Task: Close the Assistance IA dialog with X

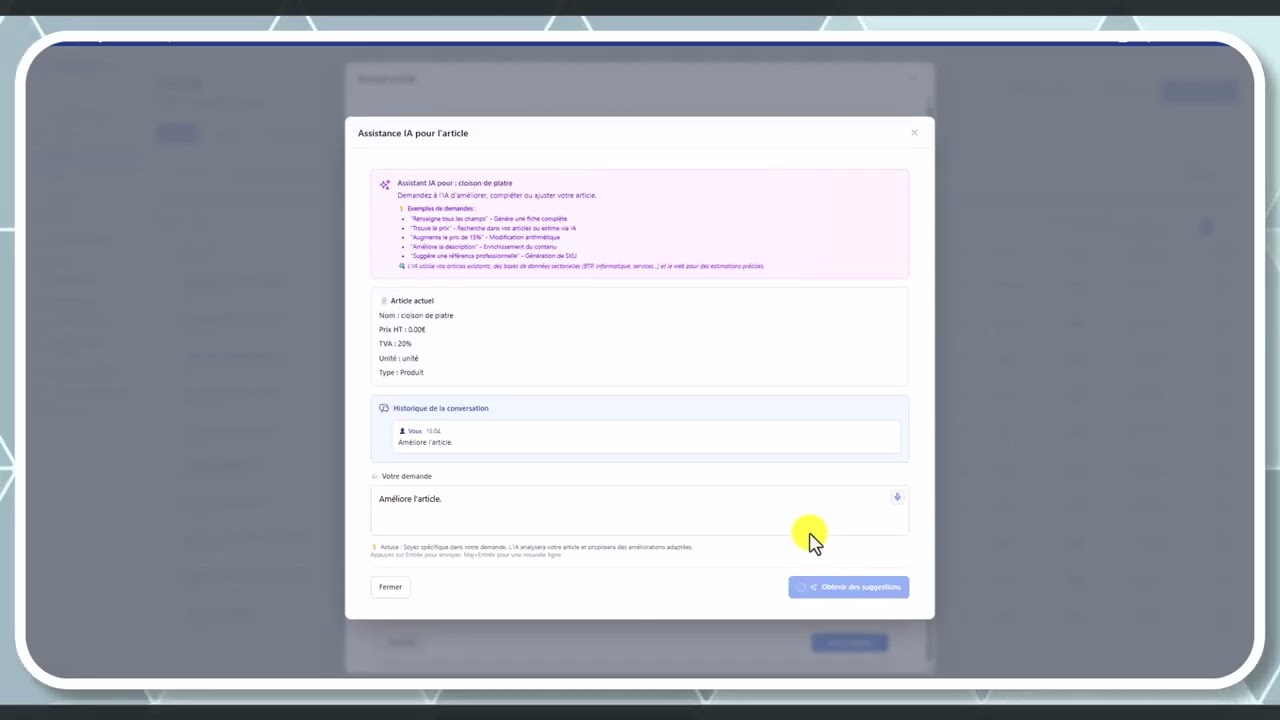Action: 914,133
